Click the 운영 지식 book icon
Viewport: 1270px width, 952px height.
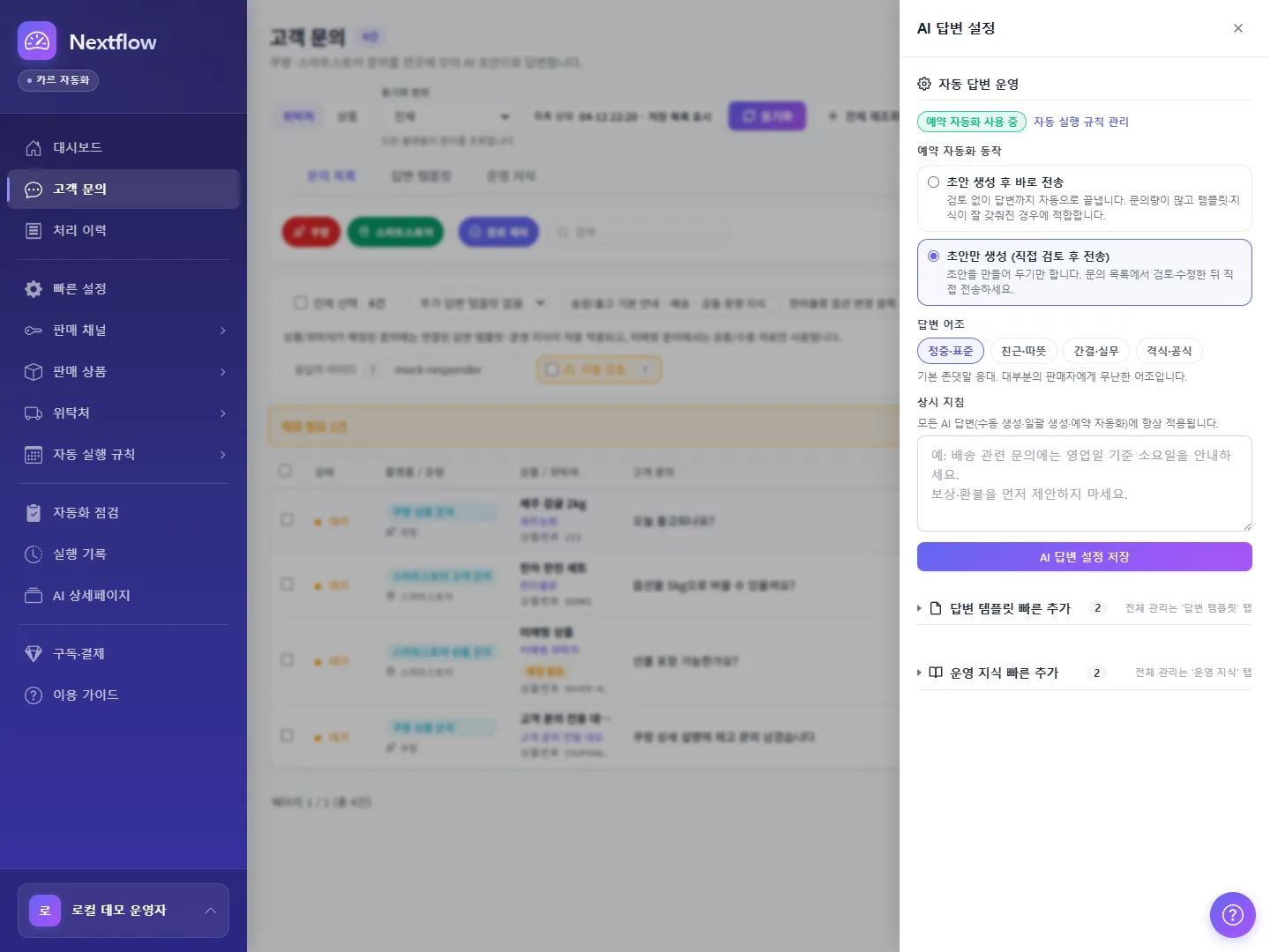[936, 673]
